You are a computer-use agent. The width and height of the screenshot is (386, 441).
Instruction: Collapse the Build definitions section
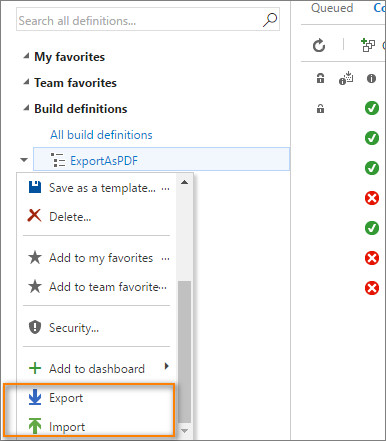click(x=26, y=108)
